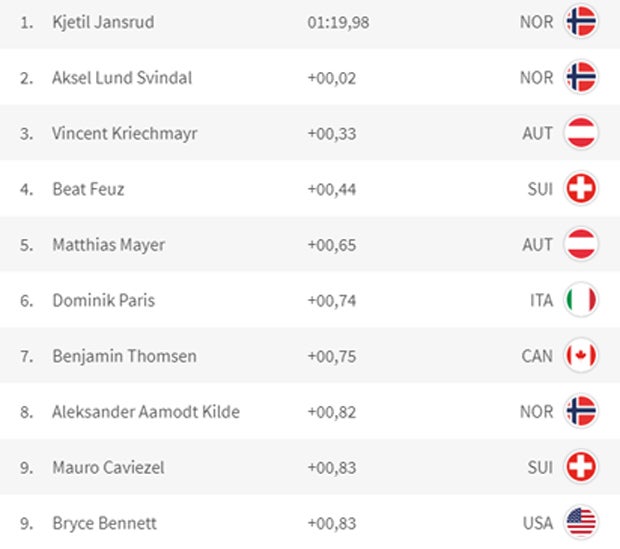Click the +00,82 time gap

(330, 412)
